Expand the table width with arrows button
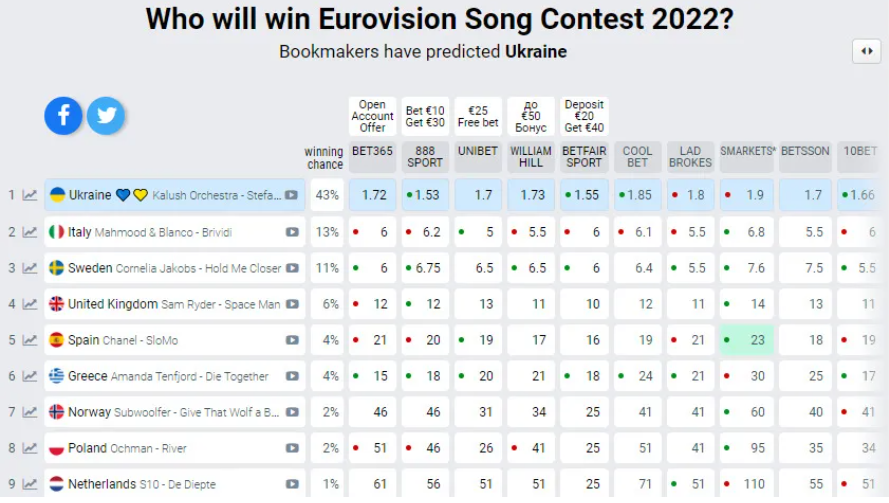 click(x=865, y=52)
